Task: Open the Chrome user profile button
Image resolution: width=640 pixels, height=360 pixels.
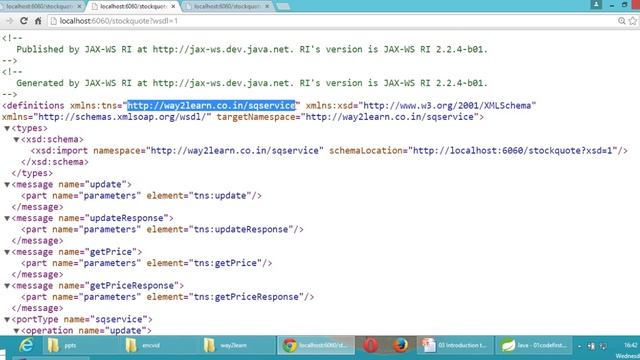Action: coord(596,4)
